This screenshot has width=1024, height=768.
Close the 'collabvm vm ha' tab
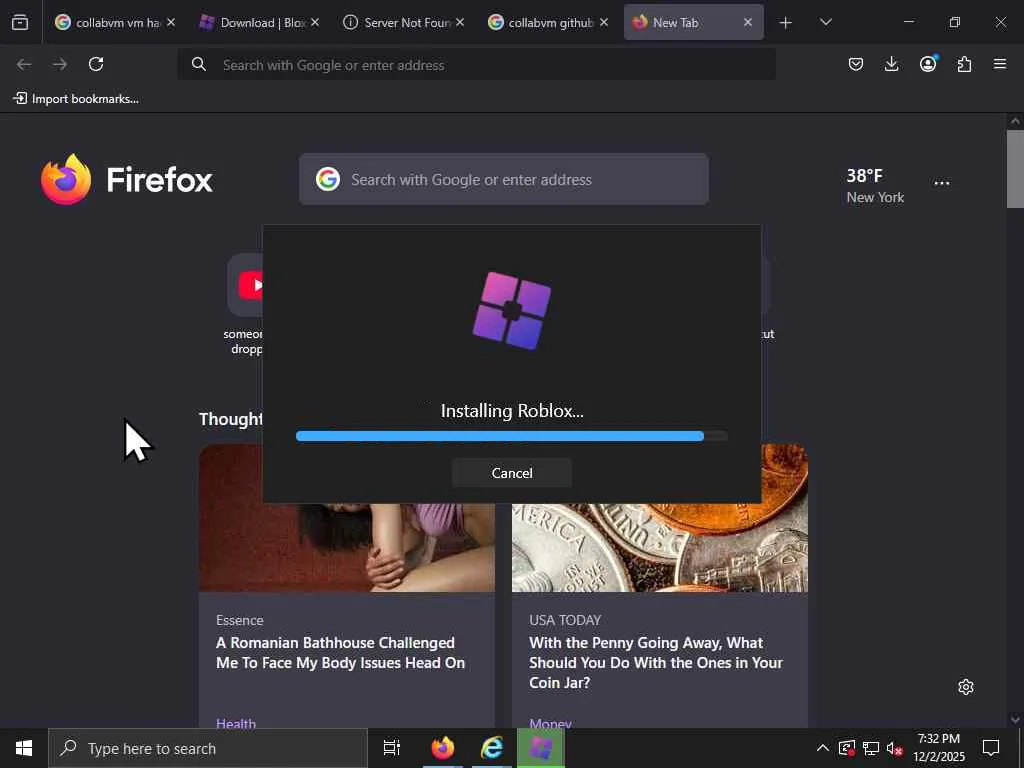[170, 22]
